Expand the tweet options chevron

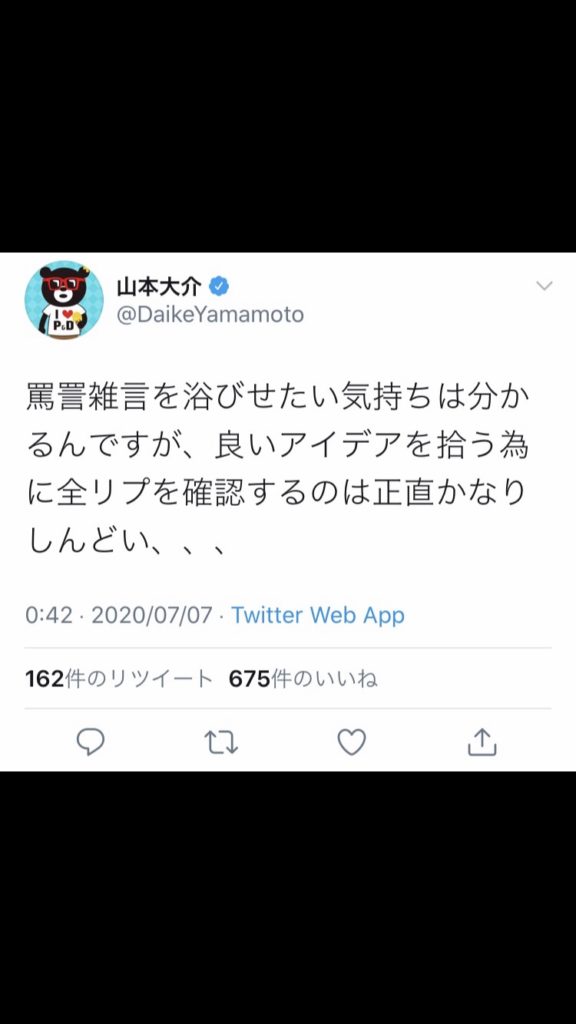(543, 285)
